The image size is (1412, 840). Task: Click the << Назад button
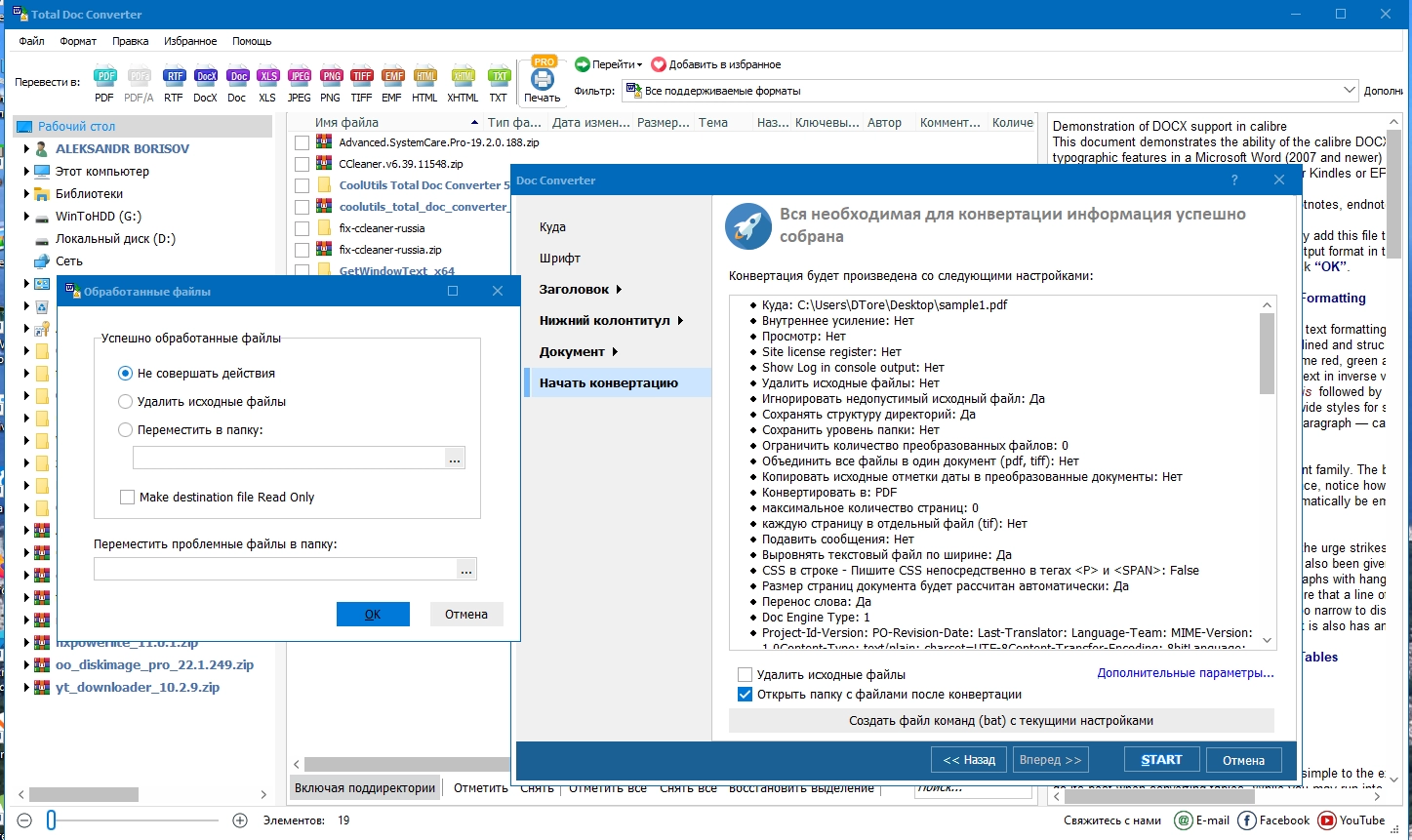click(969, 760)
